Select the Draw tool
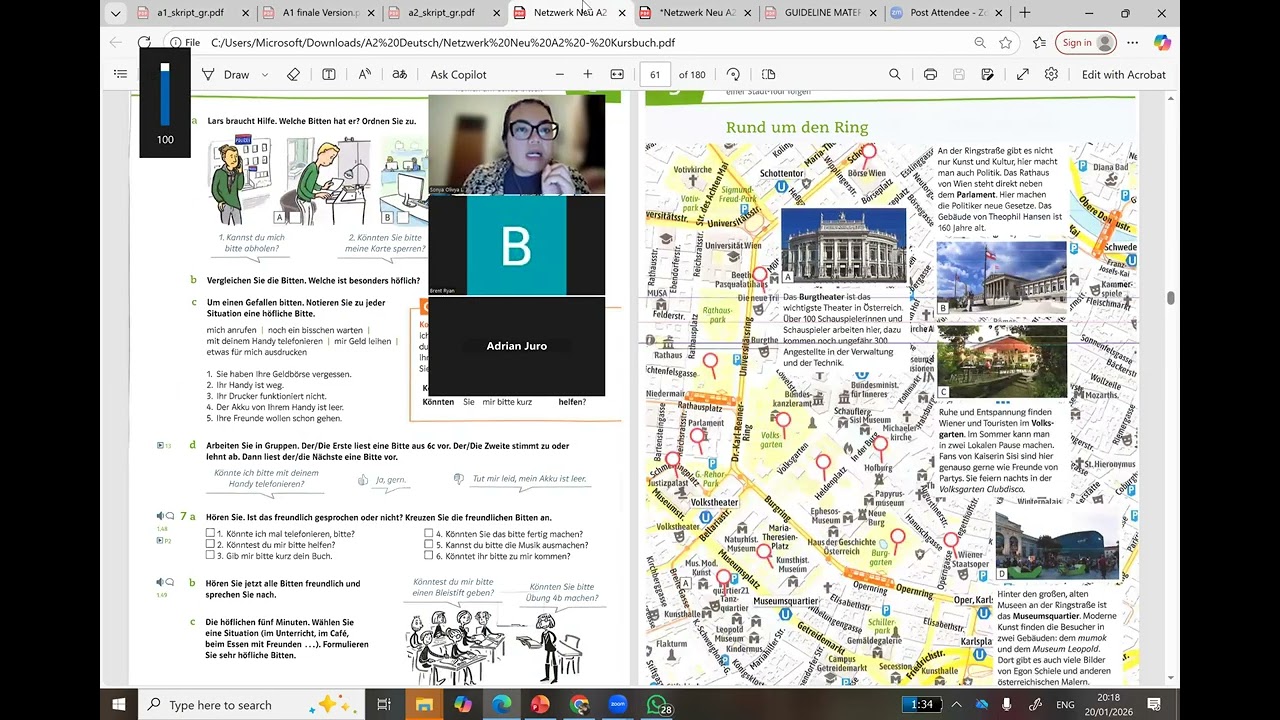 point(227,74)
